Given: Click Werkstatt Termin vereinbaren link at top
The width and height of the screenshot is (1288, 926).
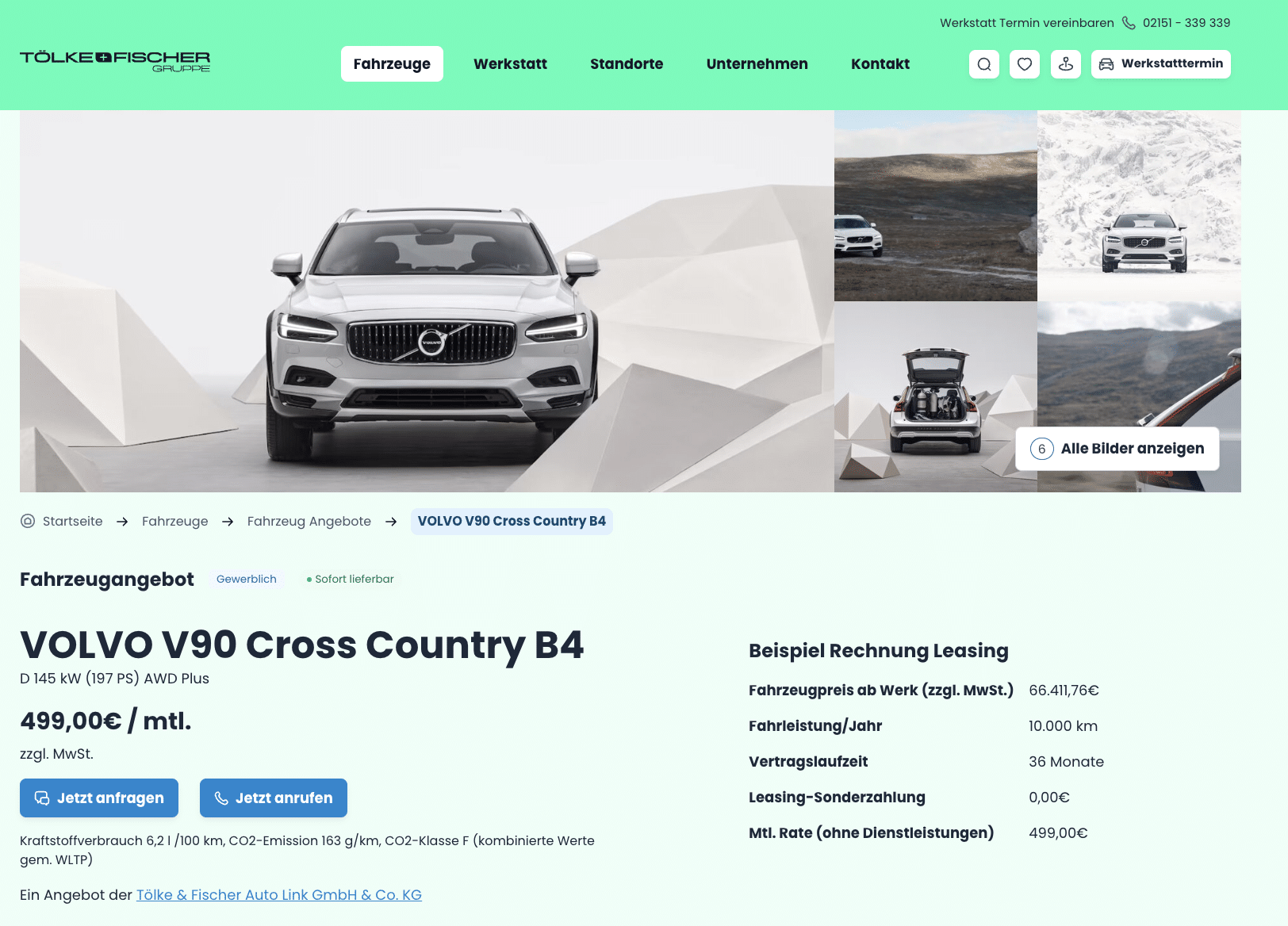Looking at the screenshot, I should (1027, 23).
